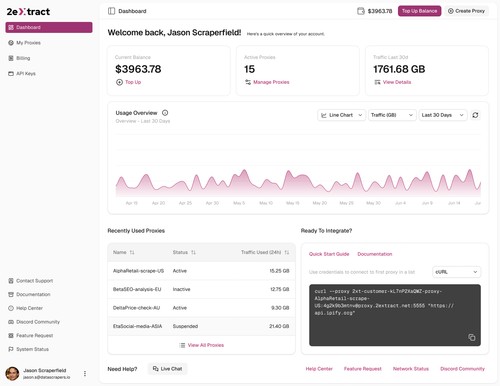Sort proxies by Name column

point(132,252)
